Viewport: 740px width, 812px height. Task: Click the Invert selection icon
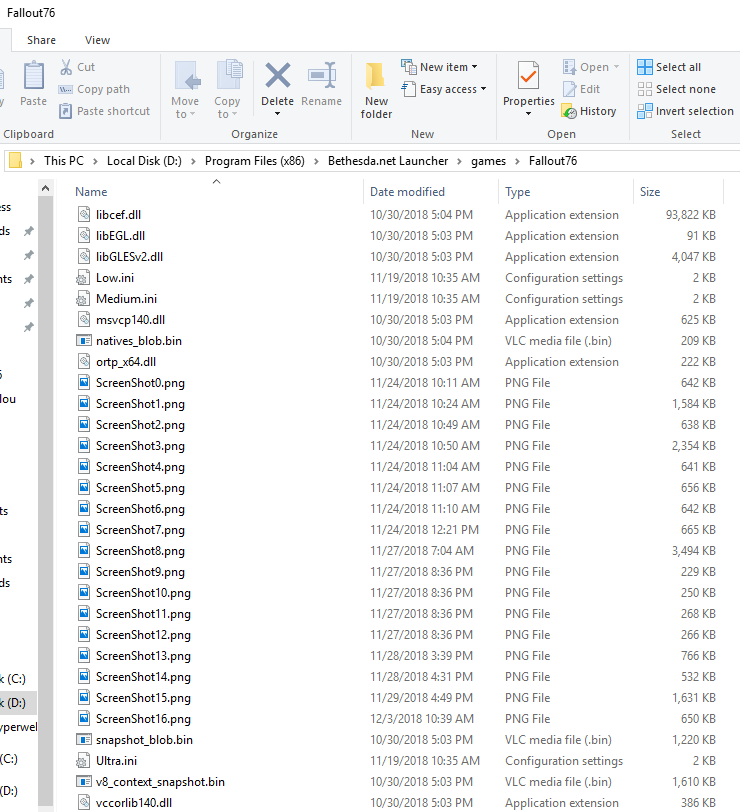645,111
